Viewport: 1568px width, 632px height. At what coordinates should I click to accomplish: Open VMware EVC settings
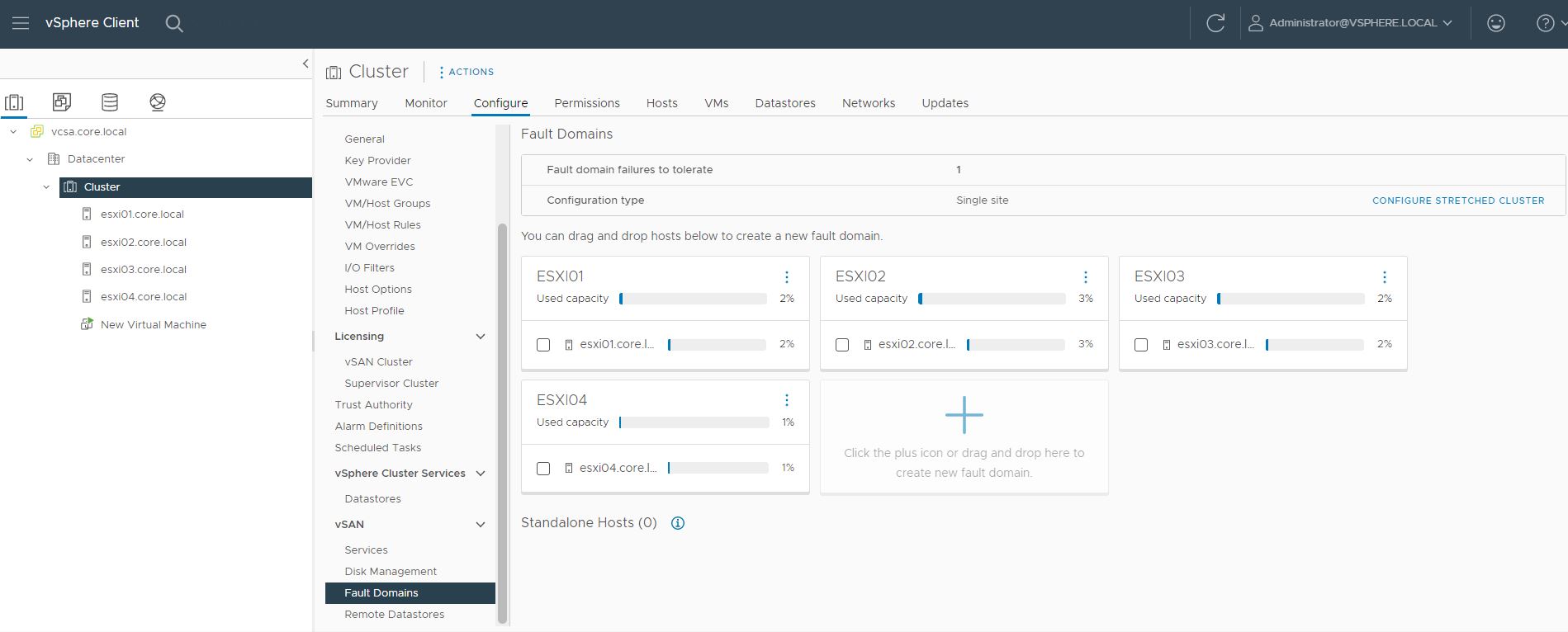379,182
